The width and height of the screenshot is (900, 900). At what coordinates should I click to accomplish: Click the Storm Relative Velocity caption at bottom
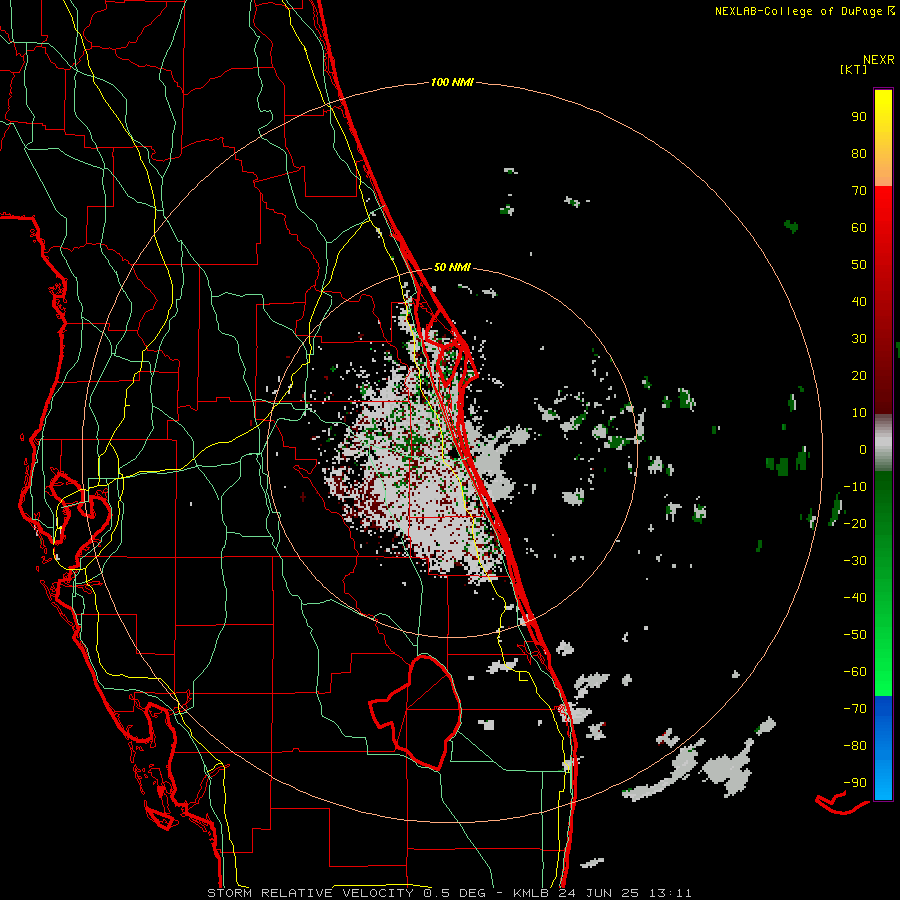[449, 893]
